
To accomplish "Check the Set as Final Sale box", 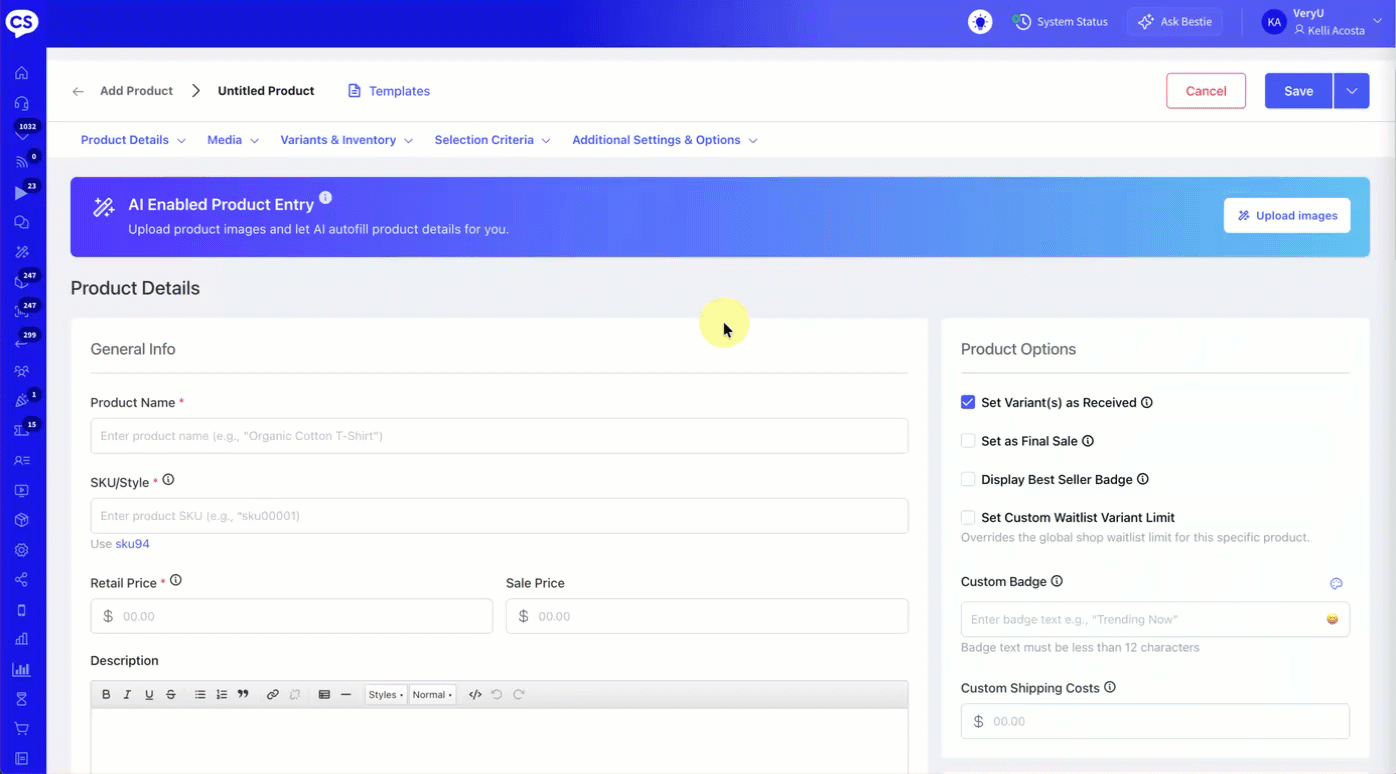I will point(968,441).
